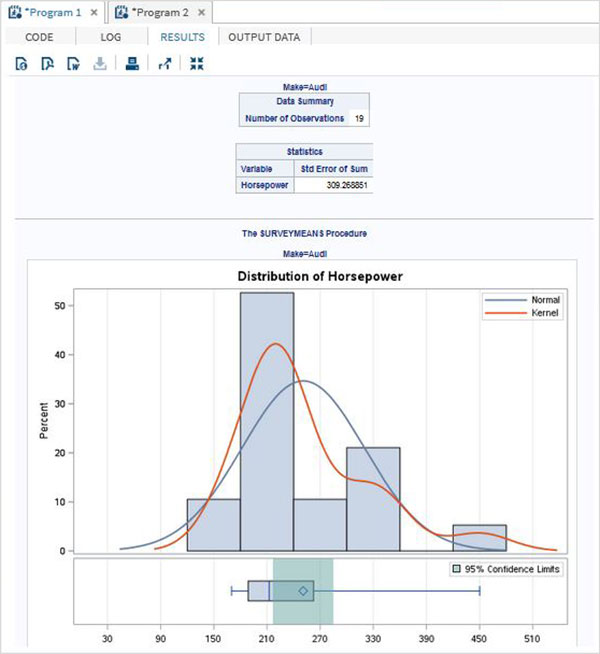600x654 pixels.
Task: Click the 95% Confidence Limits legend swatch
Action: pyautogui.click(x=457, y=568)
